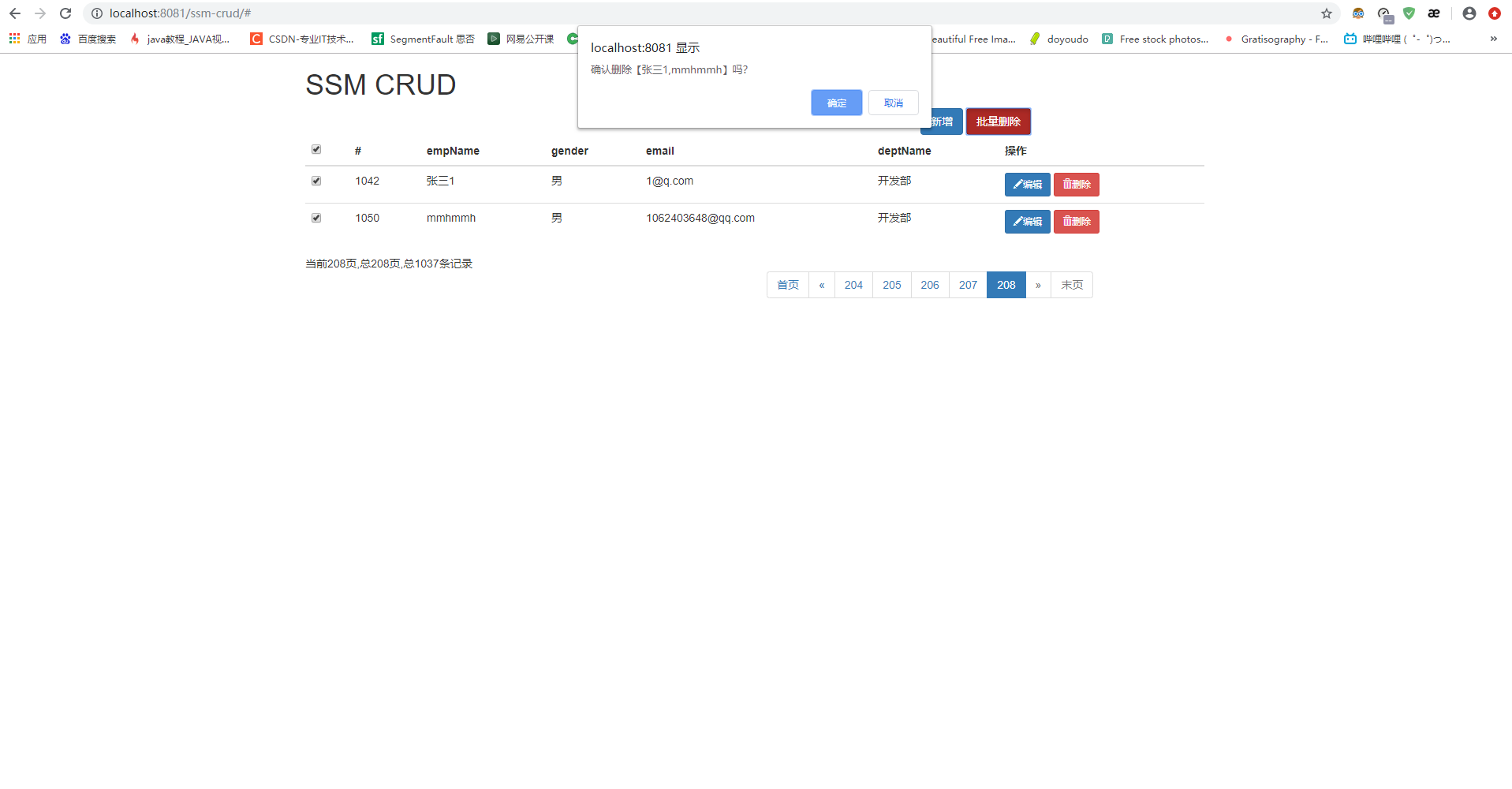
Task: Click the 批量删除 batch delete button
Action: [x=998, y=122]
